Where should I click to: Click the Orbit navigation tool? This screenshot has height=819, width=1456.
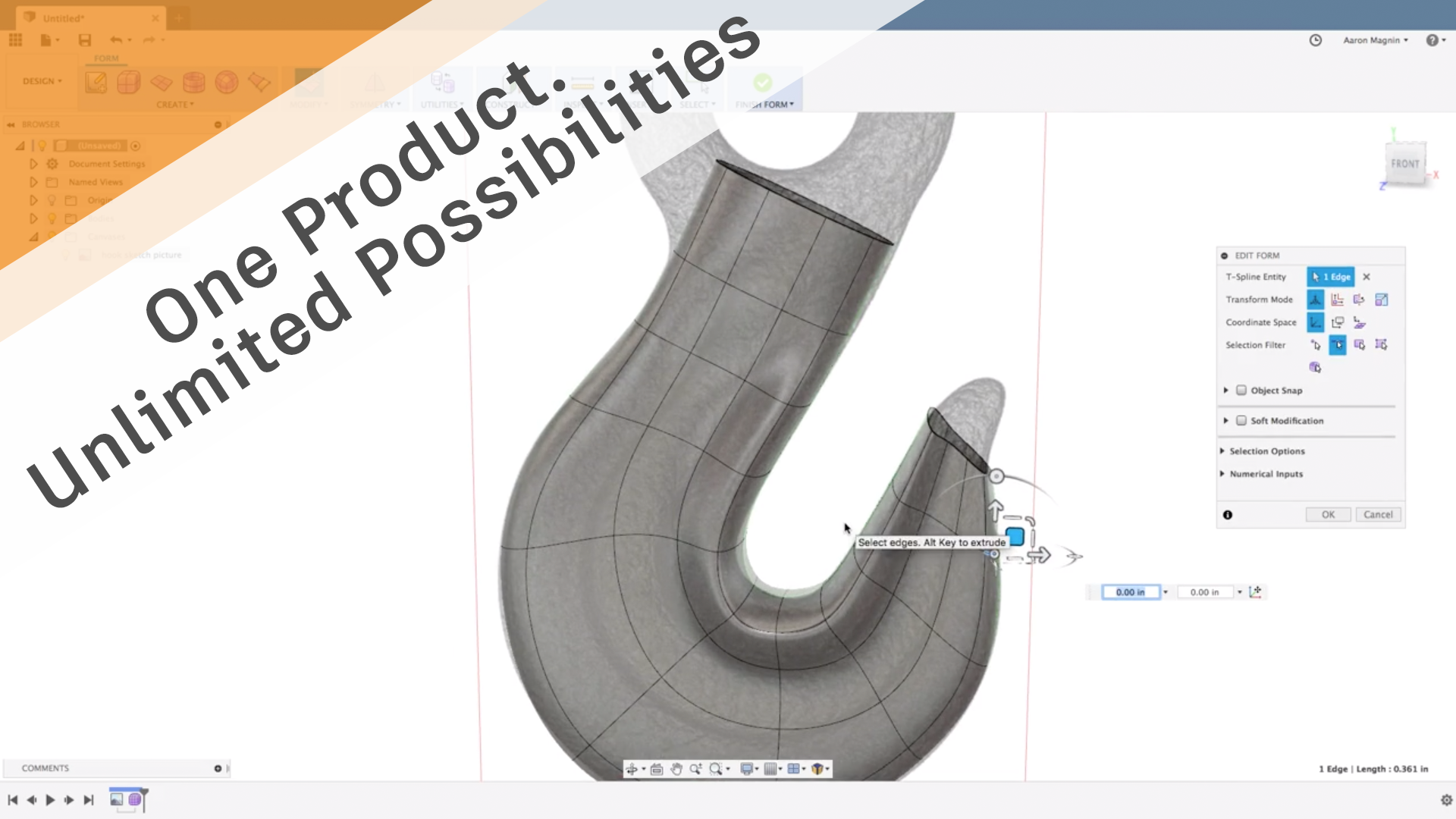pos(632,769)
